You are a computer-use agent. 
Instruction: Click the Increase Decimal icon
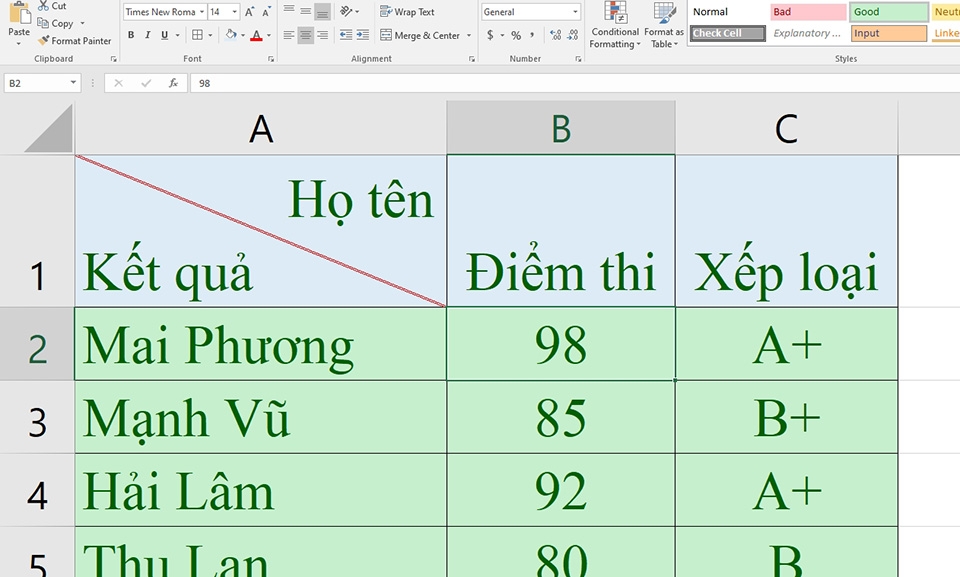click(555, 35)
